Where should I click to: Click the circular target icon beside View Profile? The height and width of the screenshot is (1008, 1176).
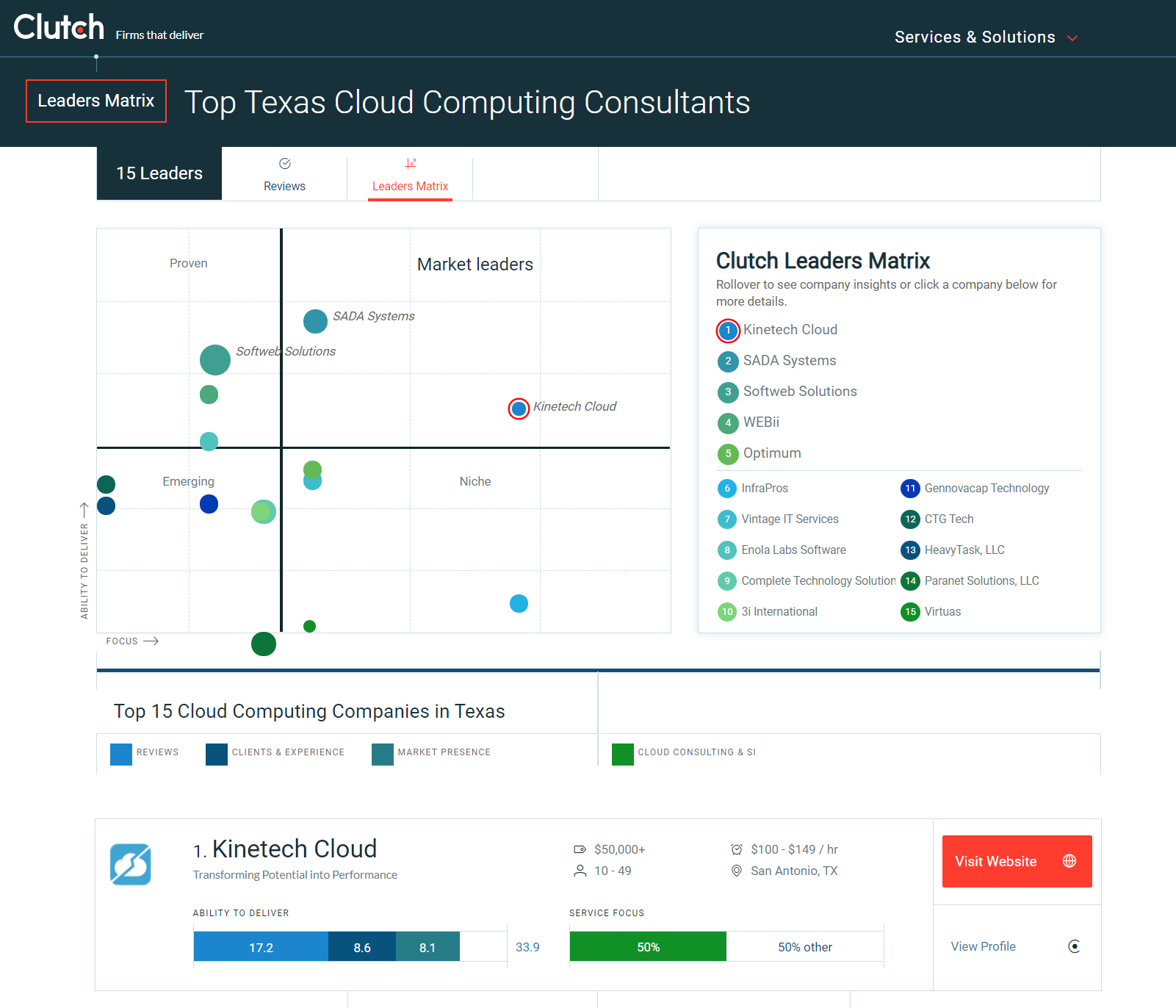click(1075, 946)
